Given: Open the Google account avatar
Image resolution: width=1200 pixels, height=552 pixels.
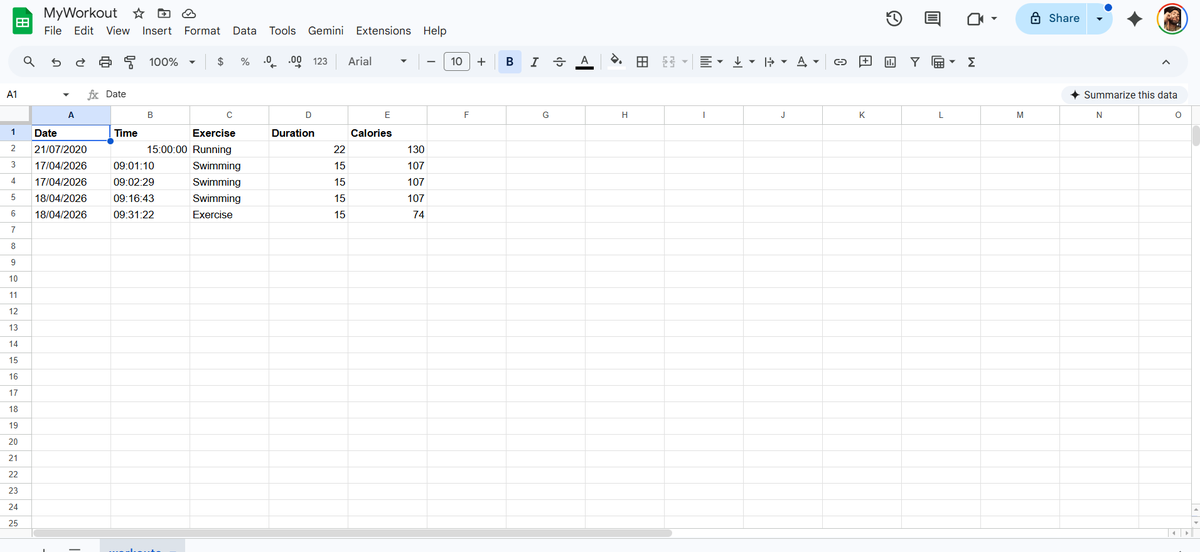Looking at the screenshot, I should (1173, 18).
